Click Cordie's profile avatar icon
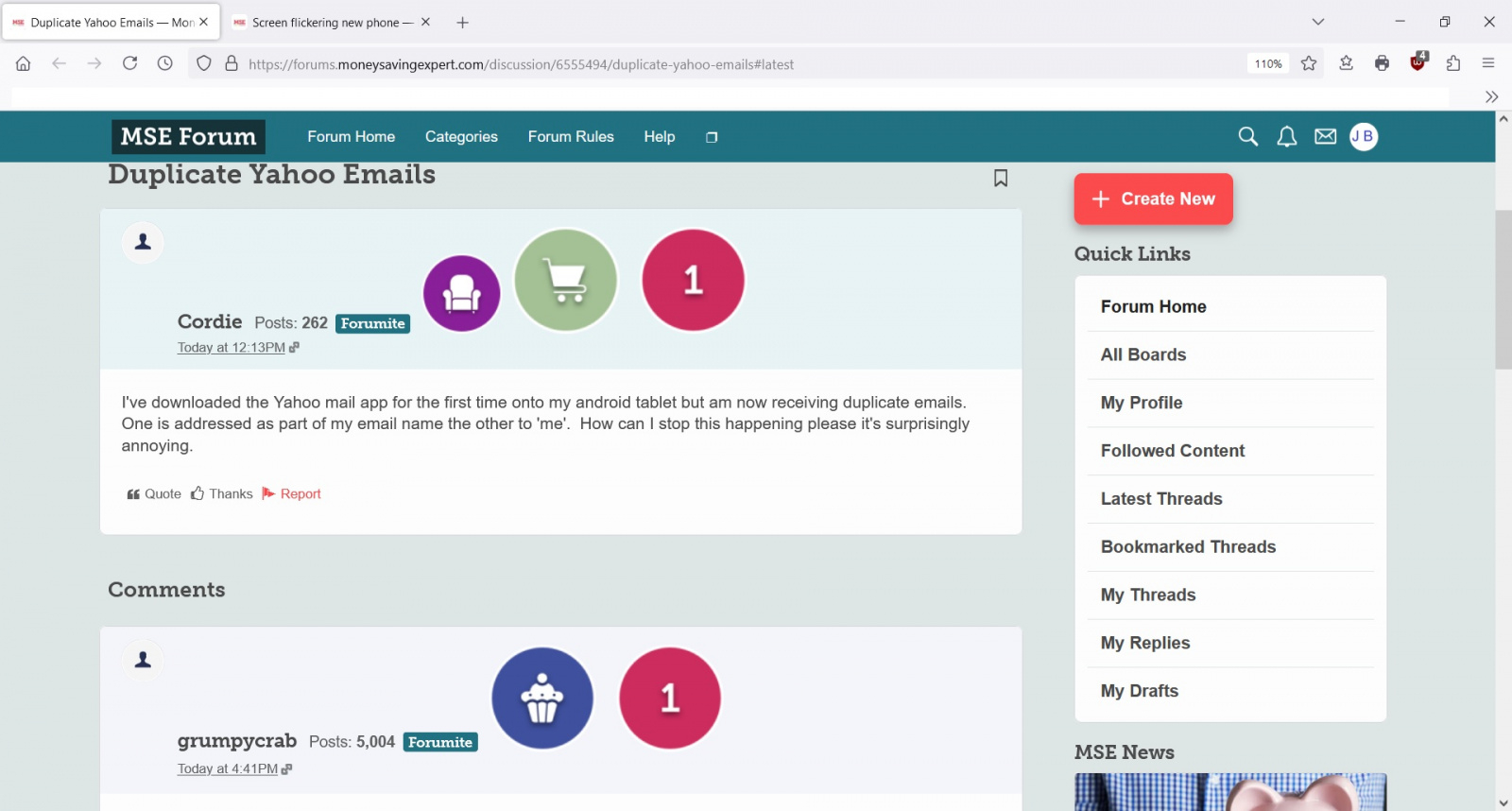This screenshot has width=1512, height=811. coord(143,243)
